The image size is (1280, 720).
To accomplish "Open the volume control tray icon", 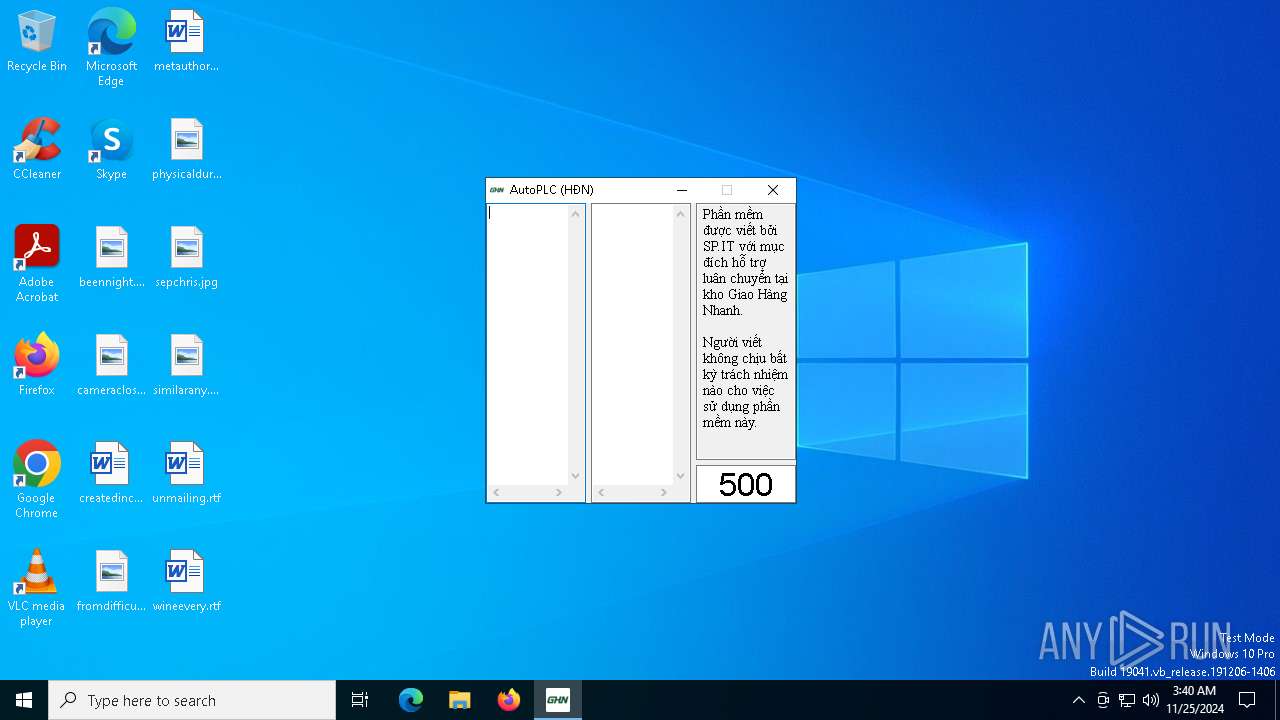I will coord(1151,700).
